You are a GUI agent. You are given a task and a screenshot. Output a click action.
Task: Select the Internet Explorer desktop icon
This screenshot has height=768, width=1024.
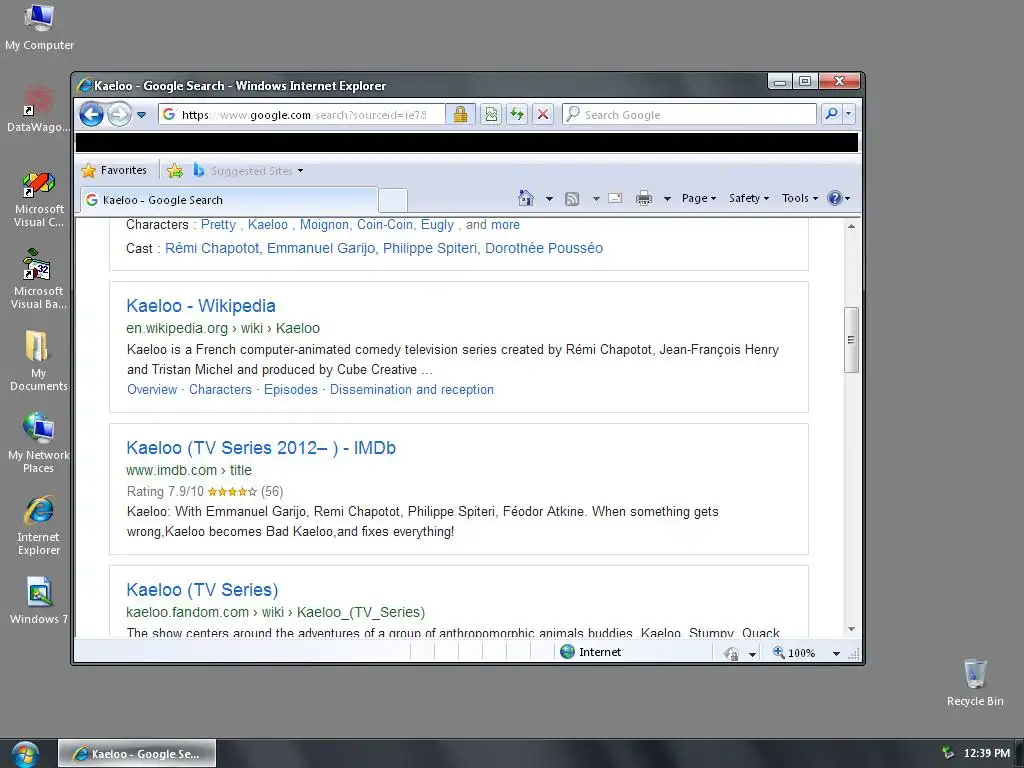39,525
